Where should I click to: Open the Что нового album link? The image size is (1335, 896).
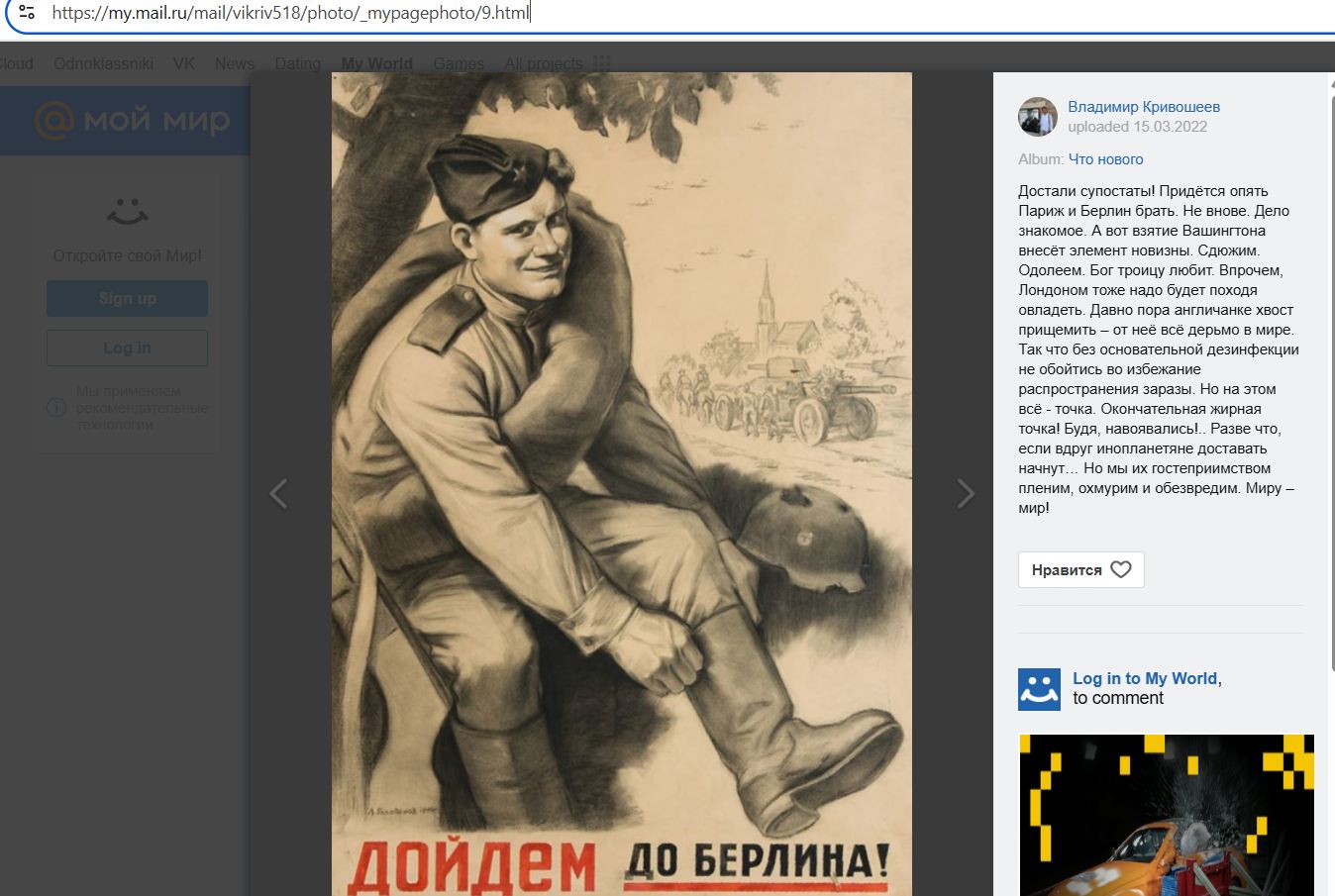[x=1105, y=158]
